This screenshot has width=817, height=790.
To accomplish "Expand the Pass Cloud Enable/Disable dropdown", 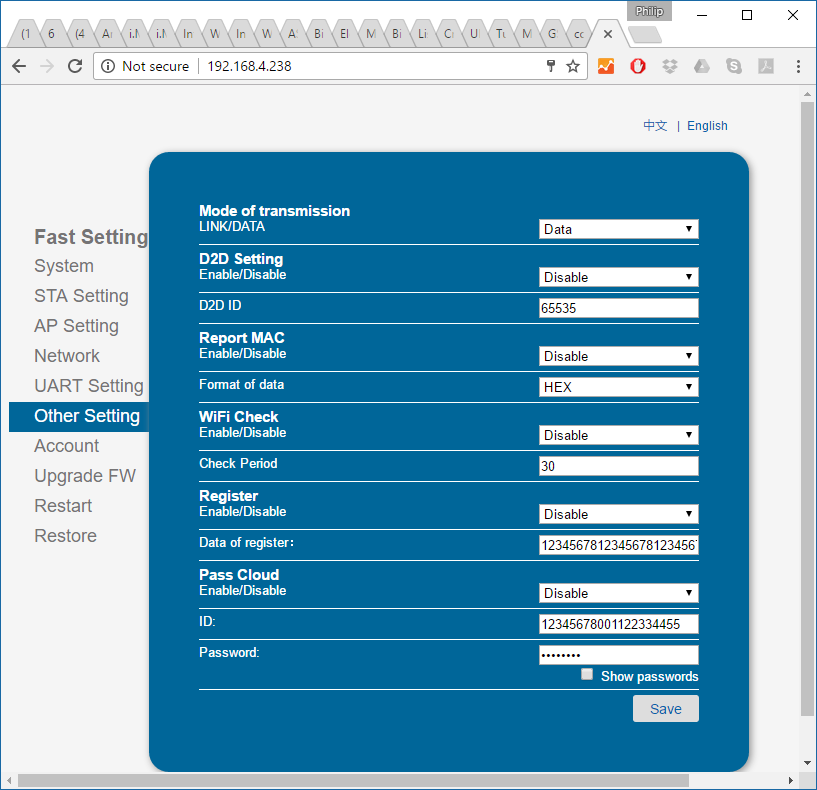I will 618,592.
